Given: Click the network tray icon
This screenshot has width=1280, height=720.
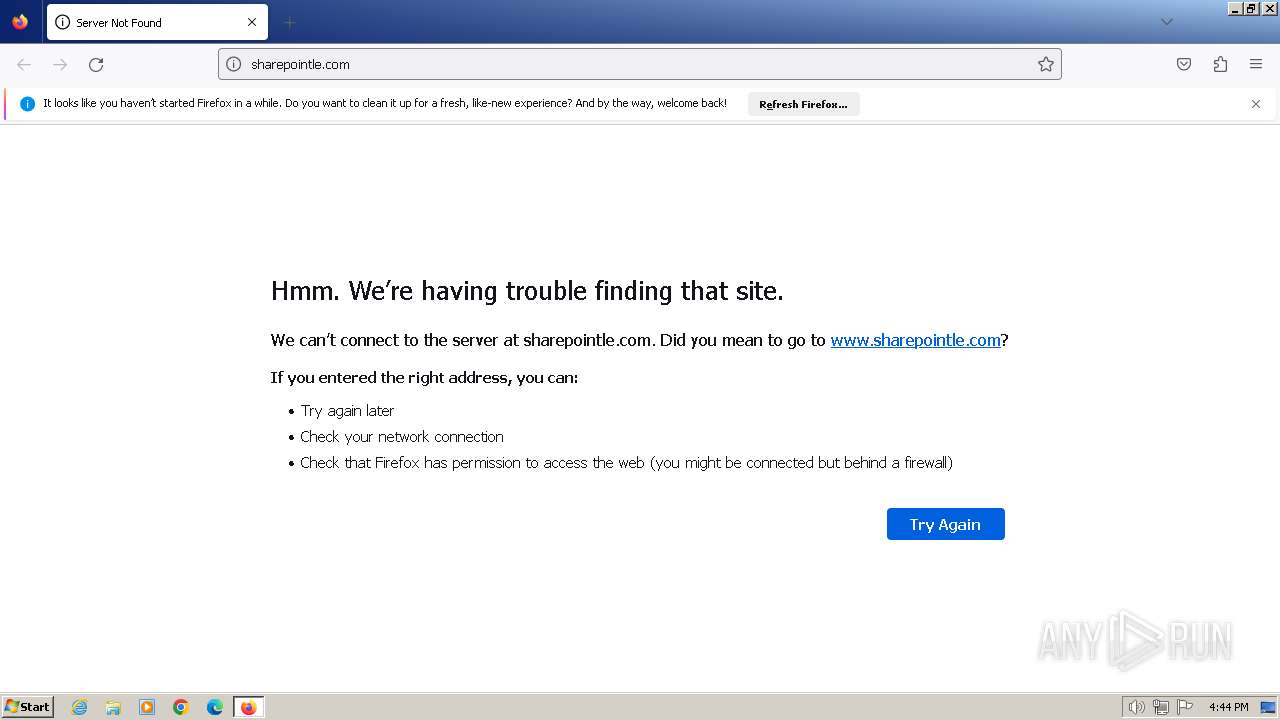Looking at the screenshot, I should [1161, 707].
